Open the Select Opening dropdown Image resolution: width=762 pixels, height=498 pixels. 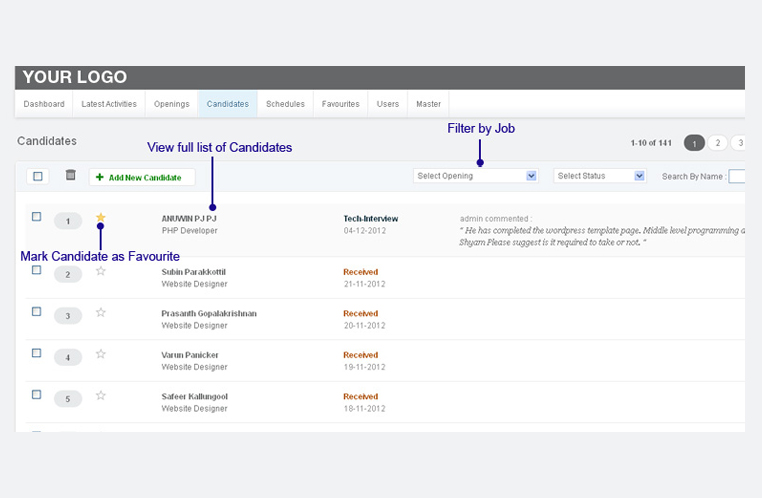[476, 176]
